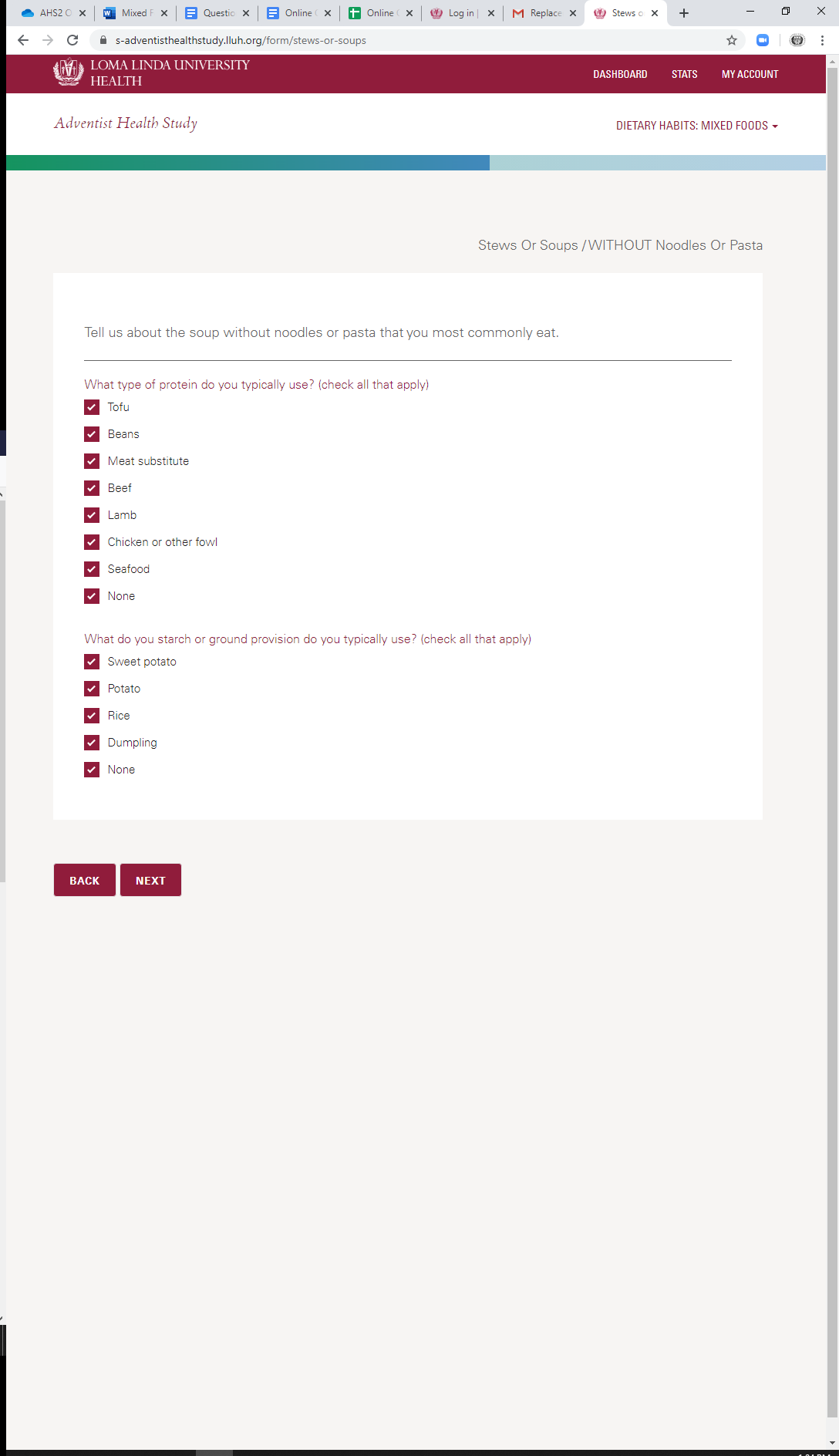Open the Chrome three-dot menu
839x1456 pixels.
822,40
